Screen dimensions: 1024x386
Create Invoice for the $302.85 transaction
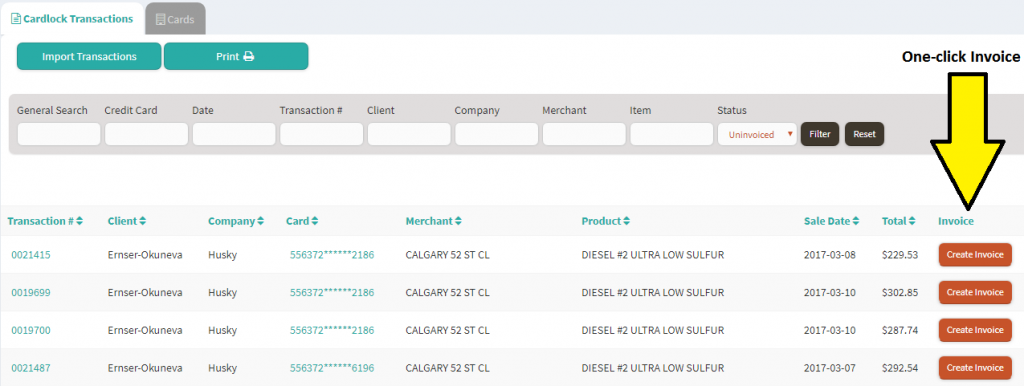975,293
